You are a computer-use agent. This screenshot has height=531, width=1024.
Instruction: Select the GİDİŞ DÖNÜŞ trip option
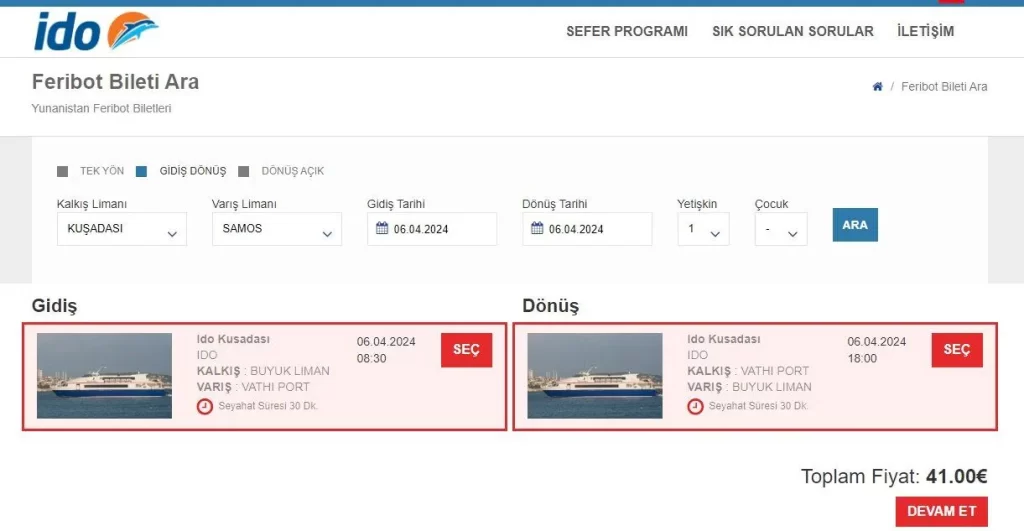(181, 171)
